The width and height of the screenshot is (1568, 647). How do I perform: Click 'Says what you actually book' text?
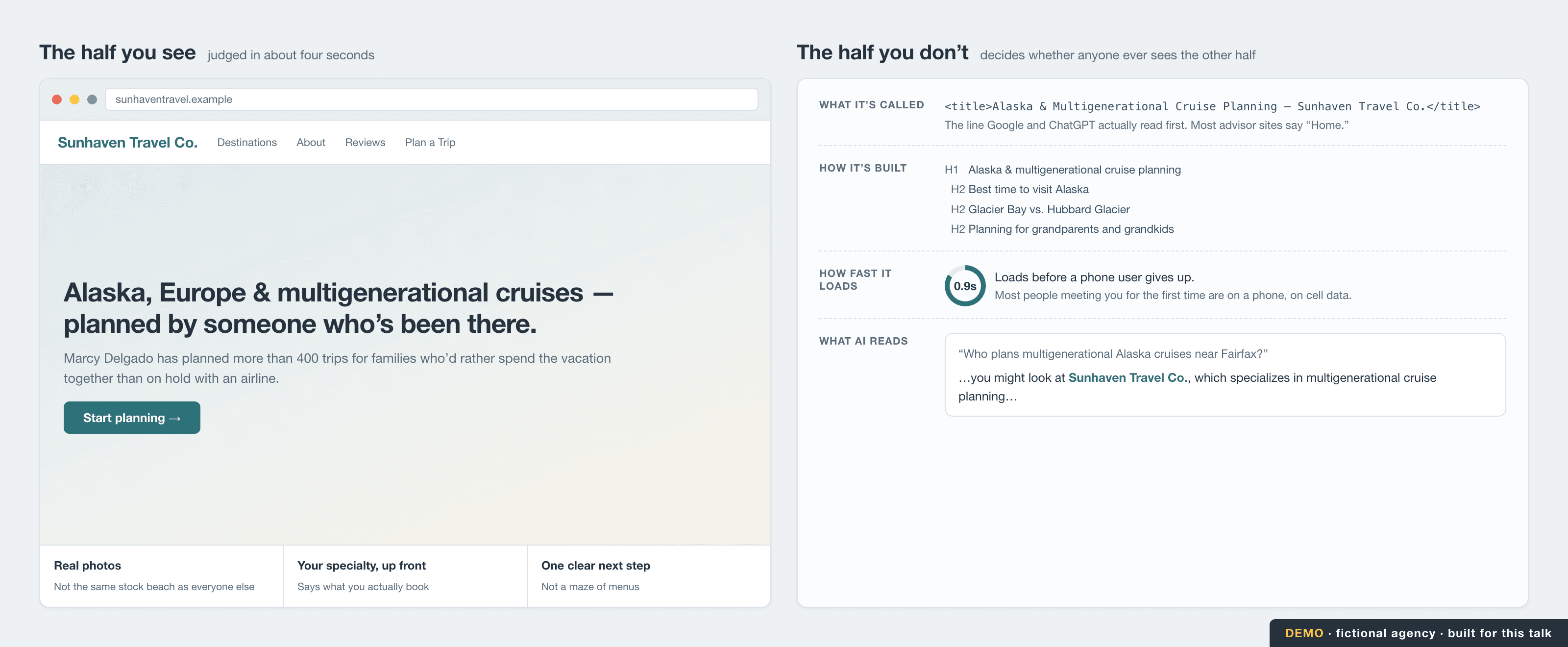click(364, 587)
